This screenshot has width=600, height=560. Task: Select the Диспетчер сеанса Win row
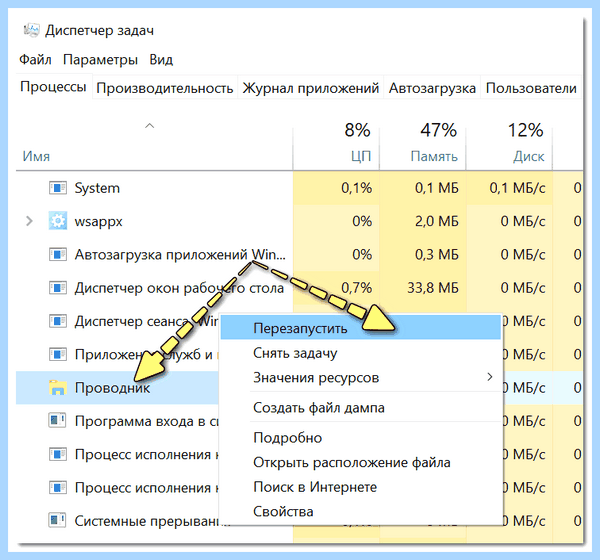pyautogui.click(x=117, y=321)
